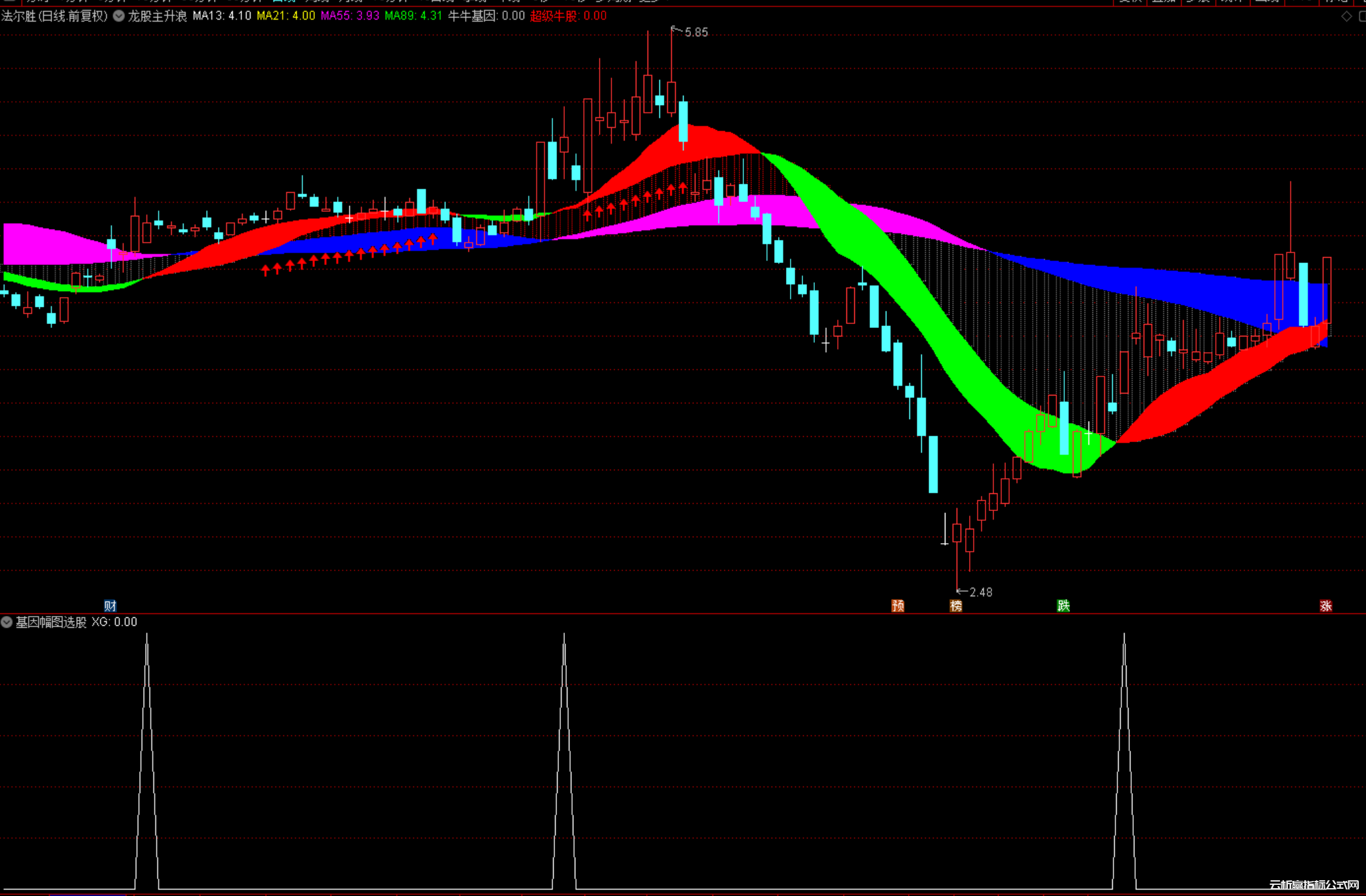The height and width of the screenshot is (896, 1366).
Task: Expand the 龙股主升浪 indicator dropdown
Action: pos(119,16)
